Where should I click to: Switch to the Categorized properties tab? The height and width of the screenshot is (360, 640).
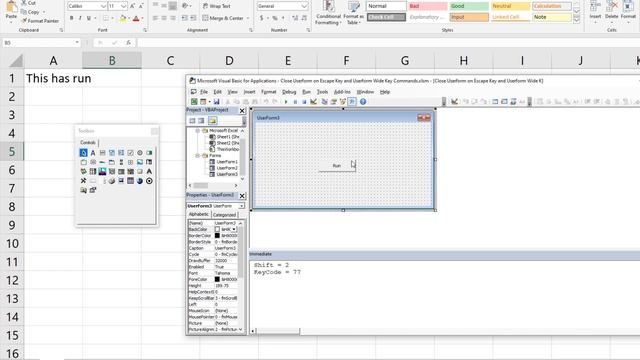click(x=224, y=215)
